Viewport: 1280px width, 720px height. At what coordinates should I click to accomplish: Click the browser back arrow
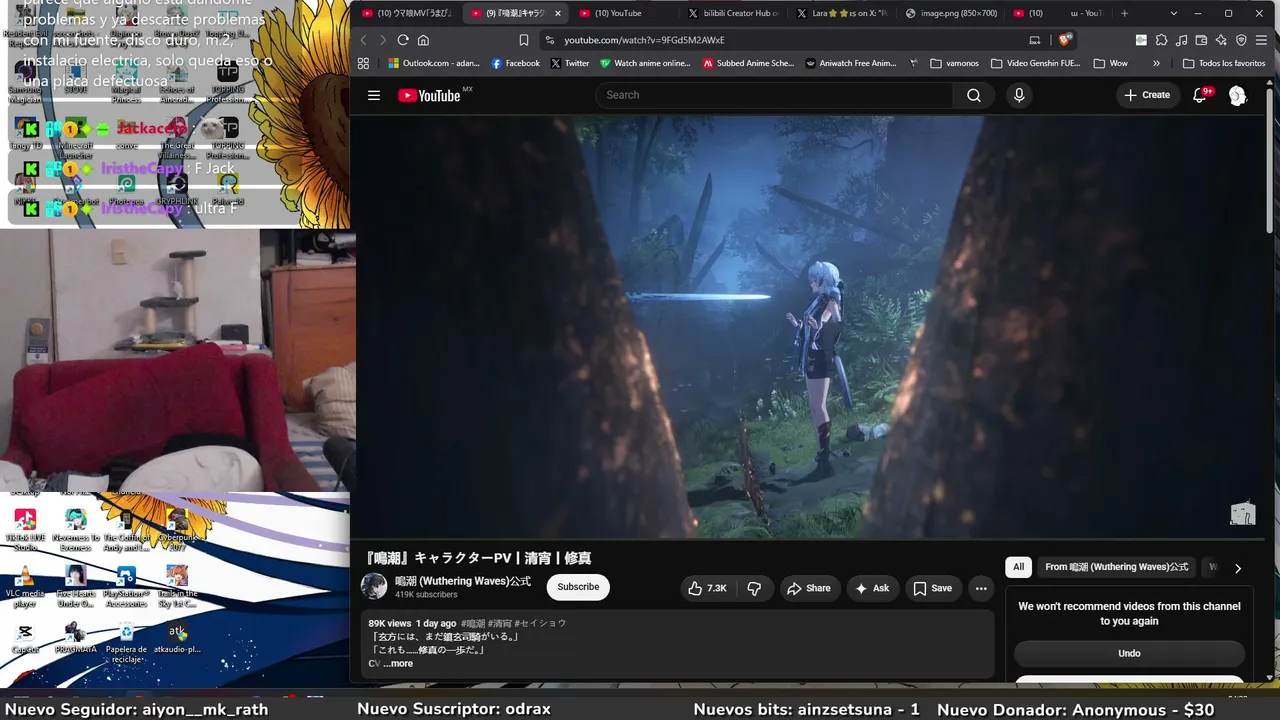point(363,40)
